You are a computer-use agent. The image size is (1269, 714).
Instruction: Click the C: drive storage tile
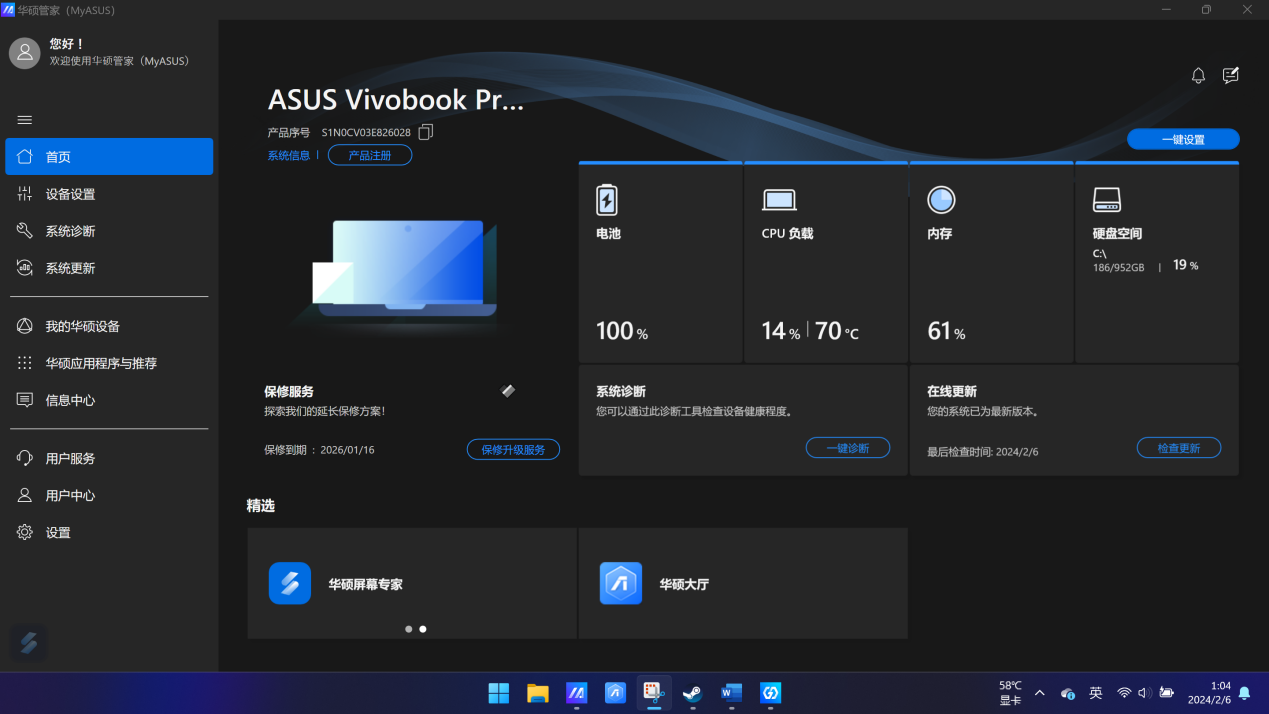(1156, 262)
